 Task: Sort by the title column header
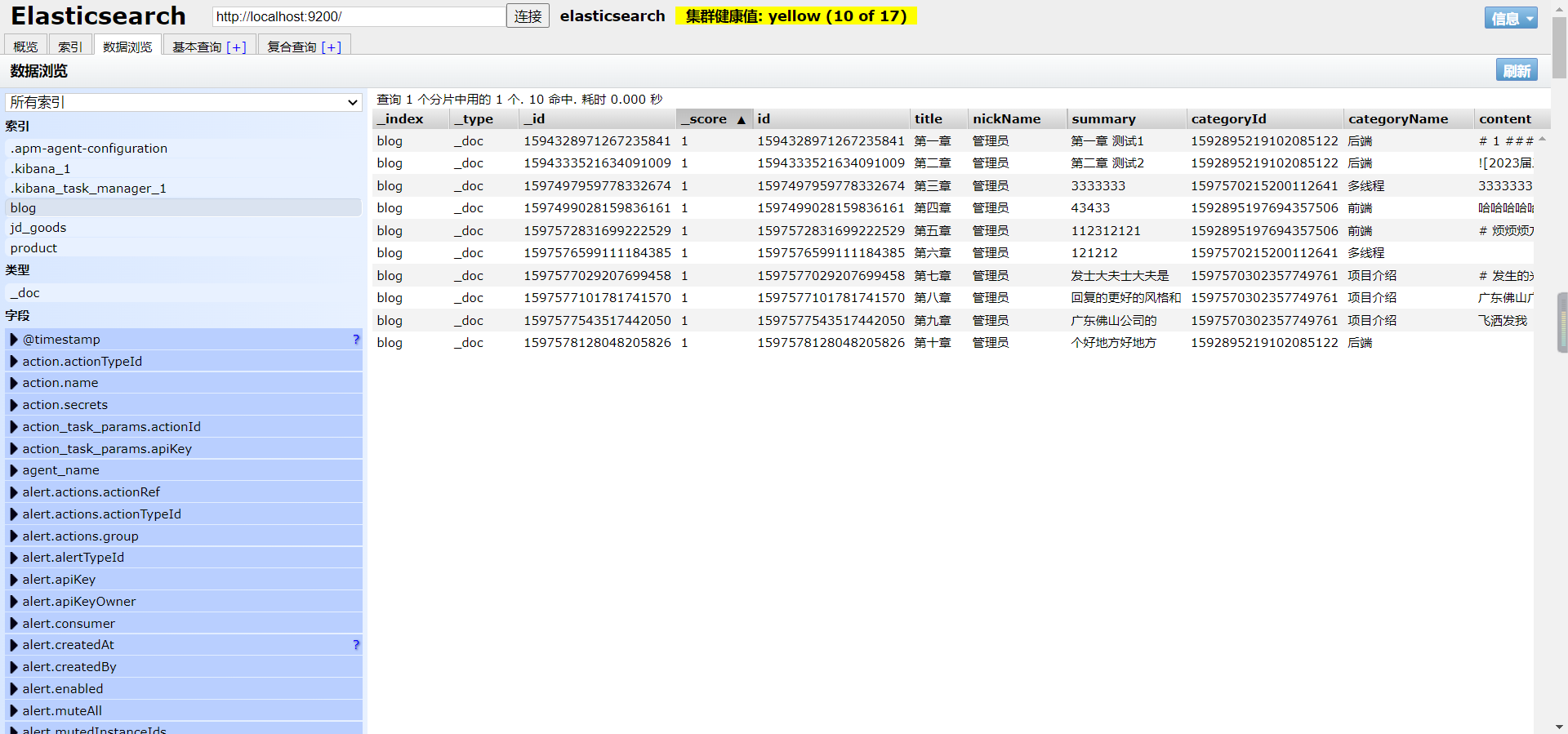click(939, 119)
